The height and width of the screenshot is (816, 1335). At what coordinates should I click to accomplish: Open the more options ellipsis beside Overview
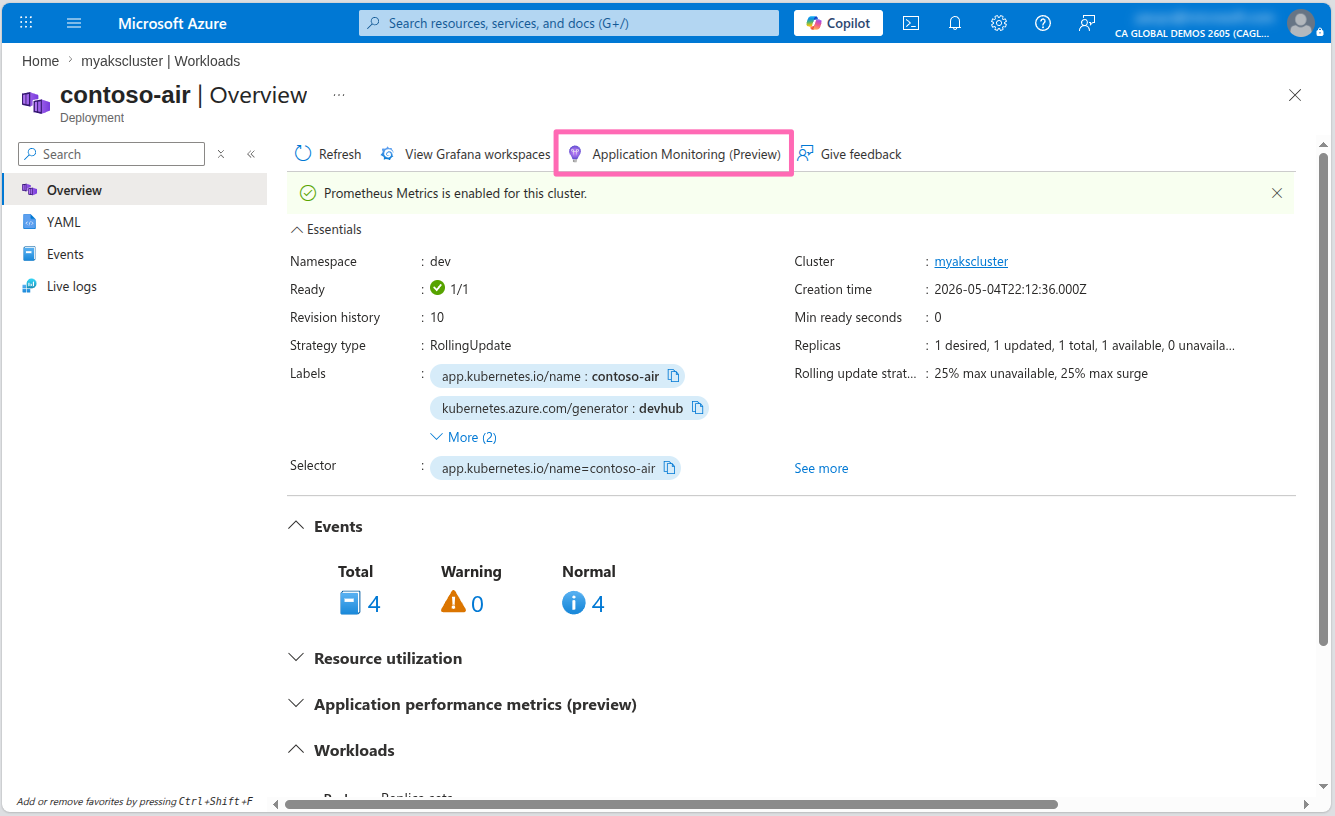tap(339, 95)
